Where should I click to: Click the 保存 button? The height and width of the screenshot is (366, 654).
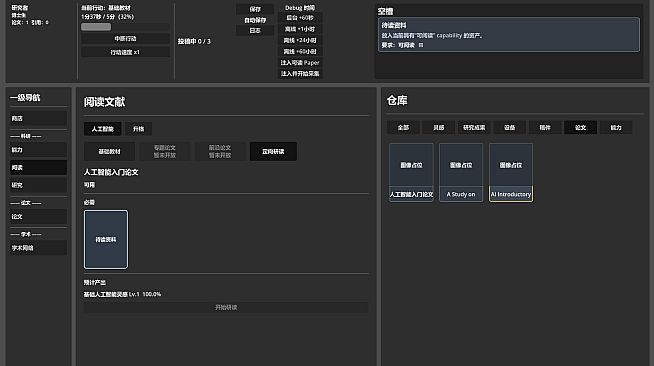pyautogui.click(x=255, y=9)
